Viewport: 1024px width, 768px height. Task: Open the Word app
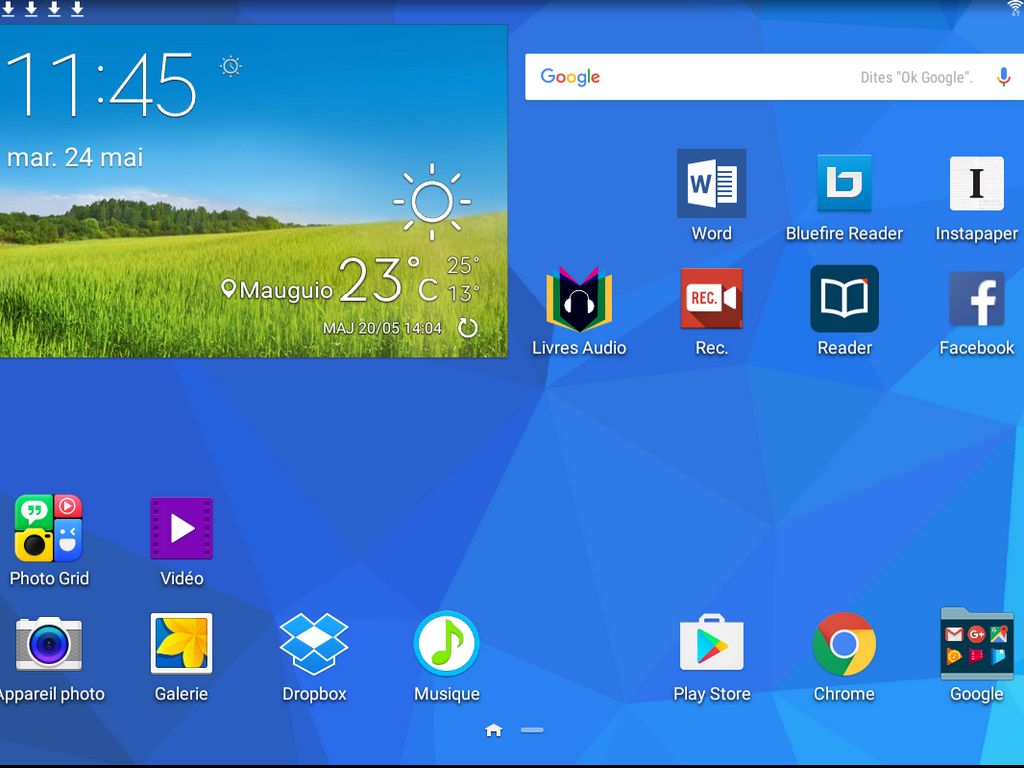[711, 184]
